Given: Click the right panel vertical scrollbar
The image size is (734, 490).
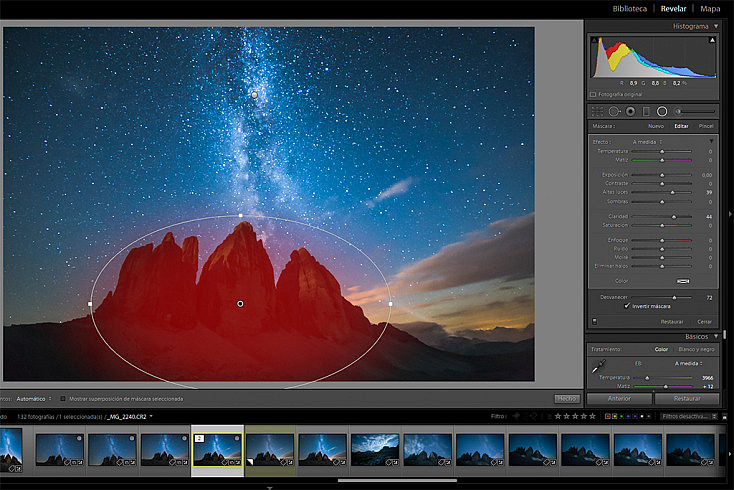Looking at the screenshot, I should click(x=724, y=335).
